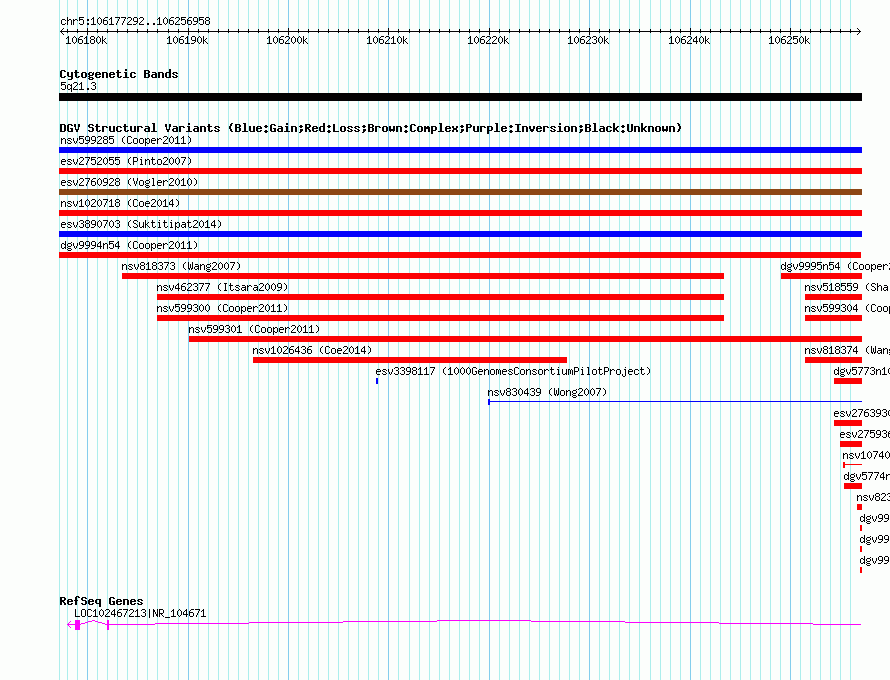Click the esv3890703 (Suktitipat2014) label
Viewport: 890px width, 680px height.
141,224
